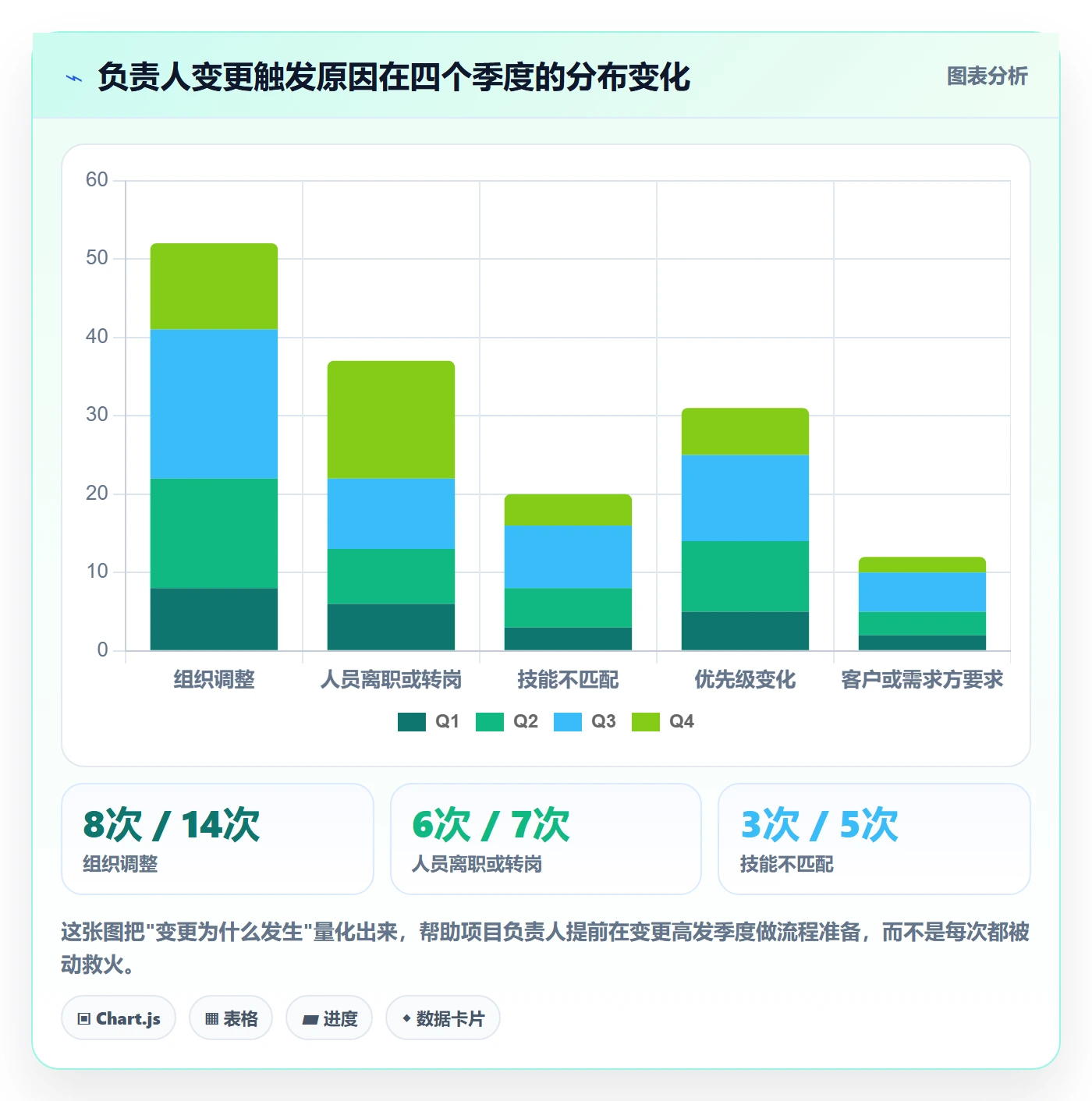Select the Chart.js tag chip
Image resolution: width=1092 pixels, height=1101 pixels.
119,1018
